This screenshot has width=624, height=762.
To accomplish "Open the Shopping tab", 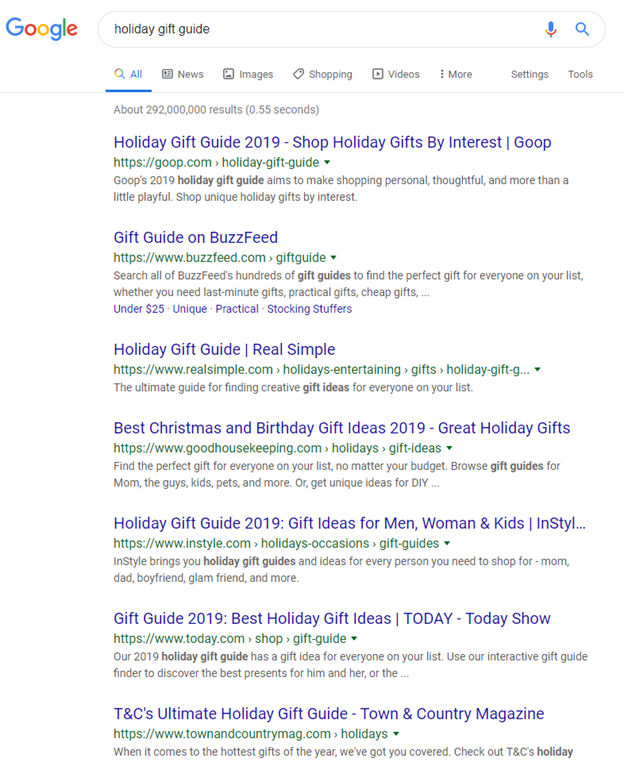I will (x=323, y=74).
